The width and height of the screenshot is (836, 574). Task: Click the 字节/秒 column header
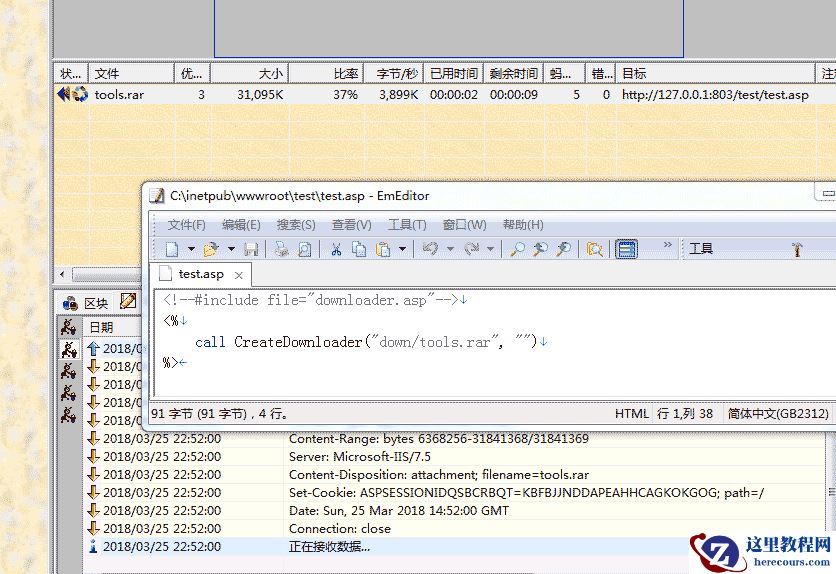point(394,74)
